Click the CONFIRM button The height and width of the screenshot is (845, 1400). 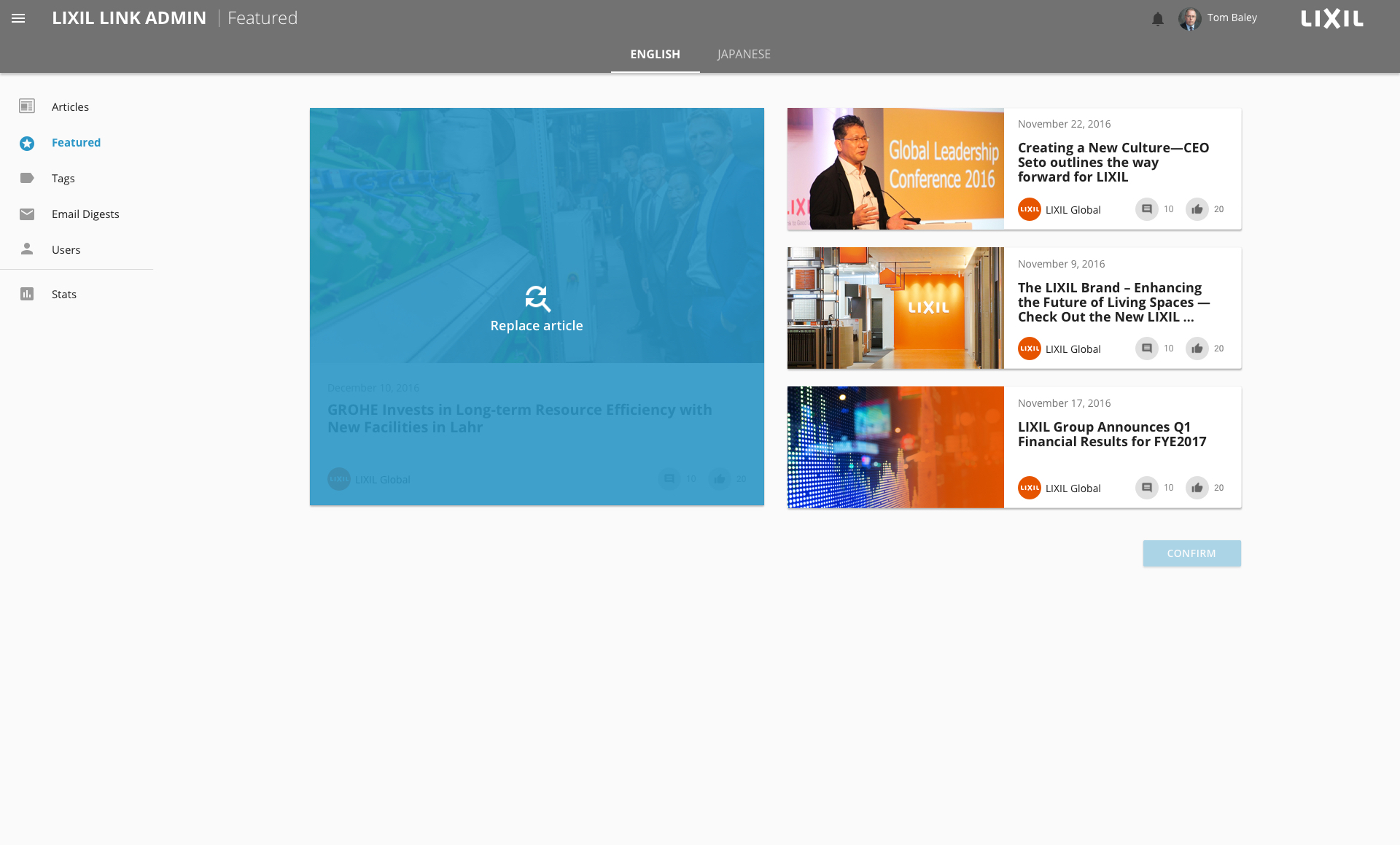point(1191,553)
